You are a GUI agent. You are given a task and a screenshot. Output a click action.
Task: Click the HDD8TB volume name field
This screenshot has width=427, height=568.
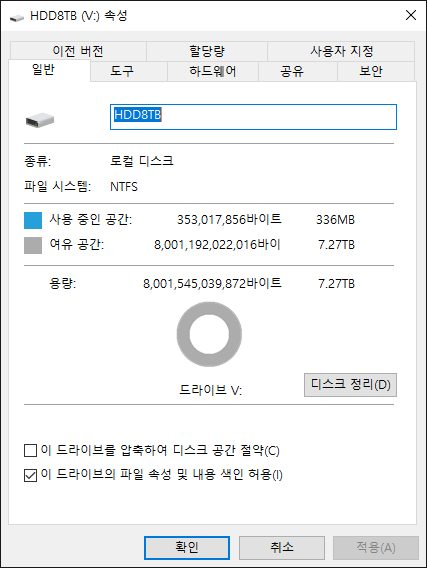[x=253, y=117]
